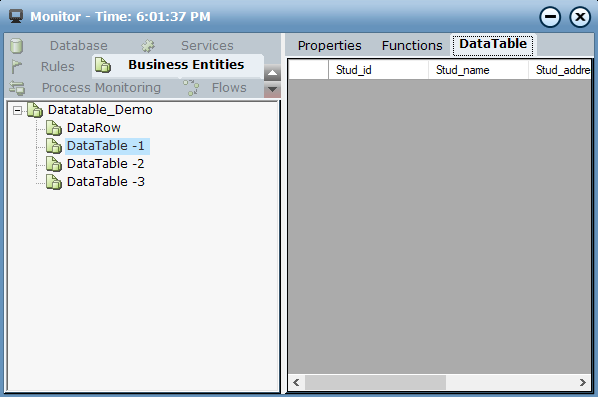The height and width of the screenshot is (397, 598).
Task: Click the Datatable_Demo entity icon
Action: [35, 110]
